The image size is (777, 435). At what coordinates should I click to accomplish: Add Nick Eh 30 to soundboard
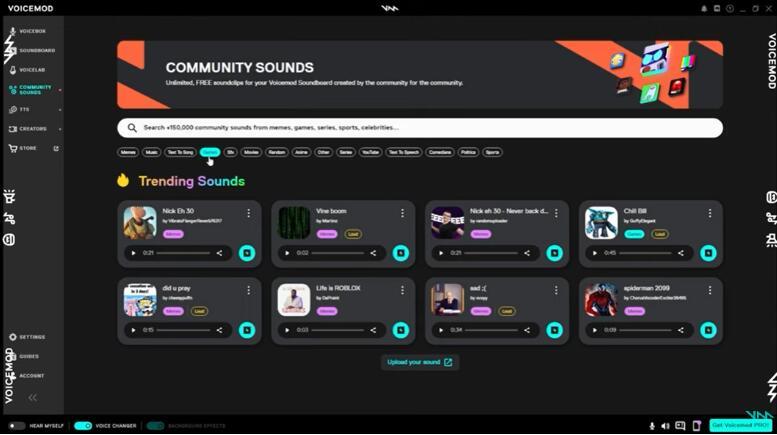point(247,253)
